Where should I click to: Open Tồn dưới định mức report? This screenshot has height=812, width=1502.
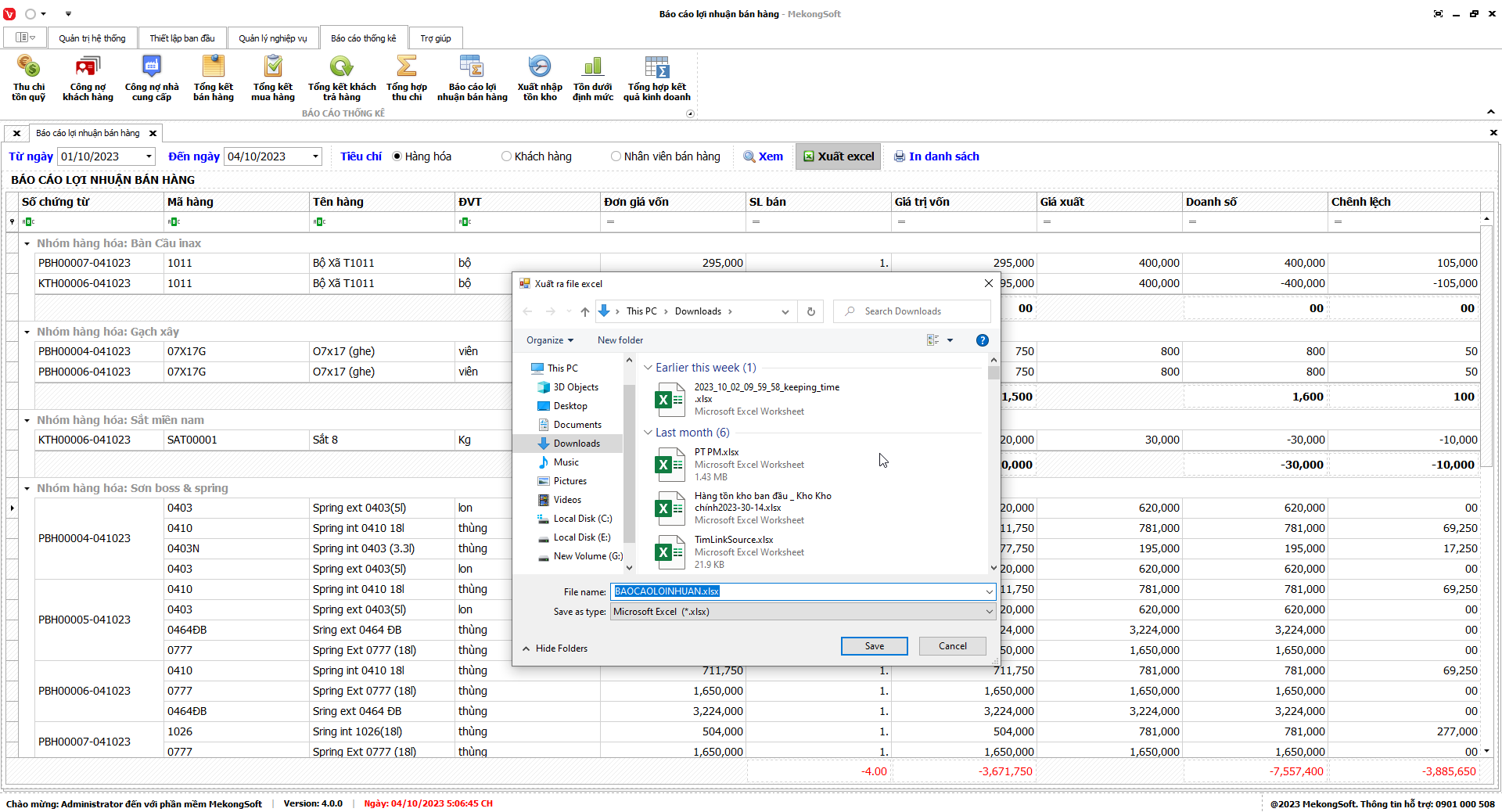[593, 78]
